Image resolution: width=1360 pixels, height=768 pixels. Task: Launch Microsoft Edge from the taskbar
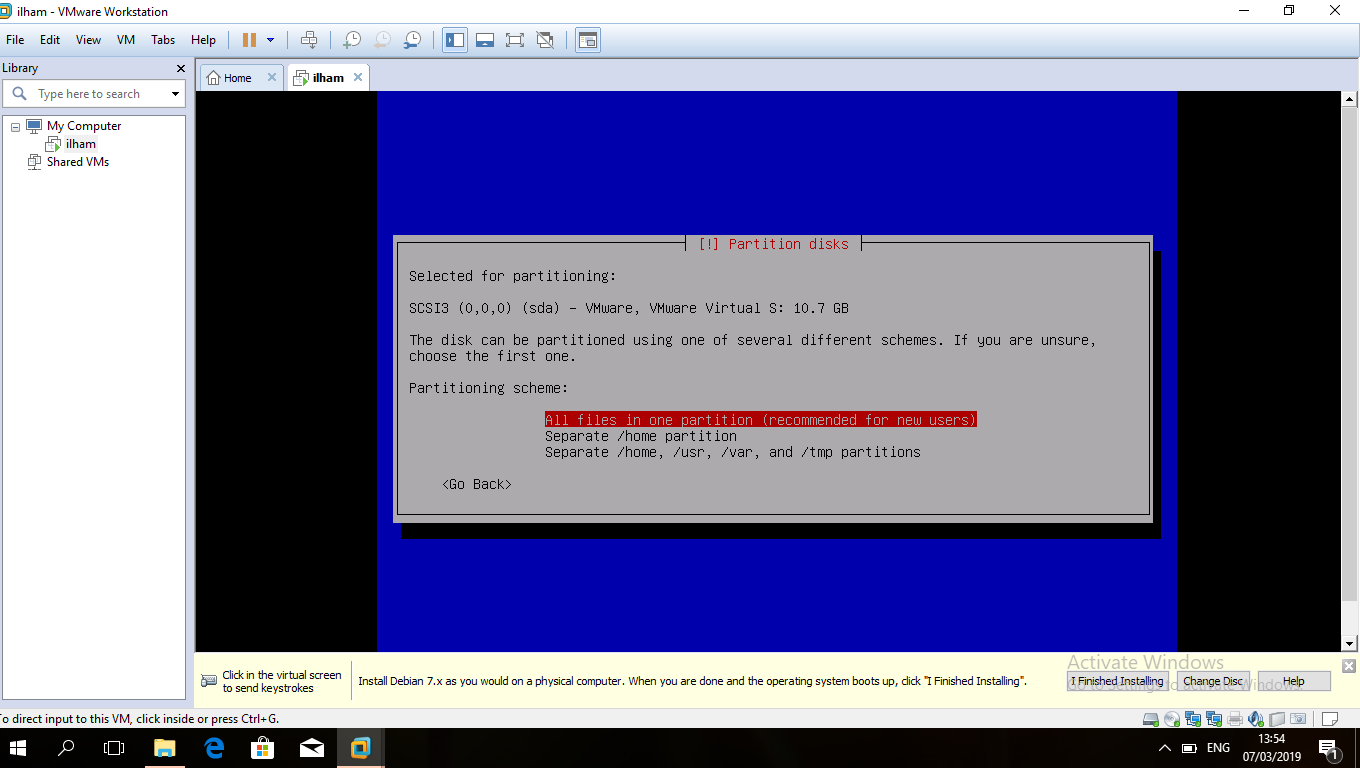213,748
